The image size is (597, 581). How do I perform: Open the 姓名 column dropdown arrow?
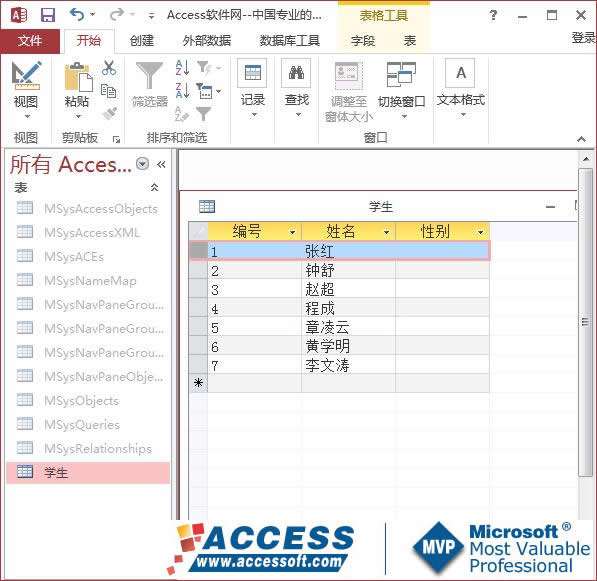tap(386, 232)
